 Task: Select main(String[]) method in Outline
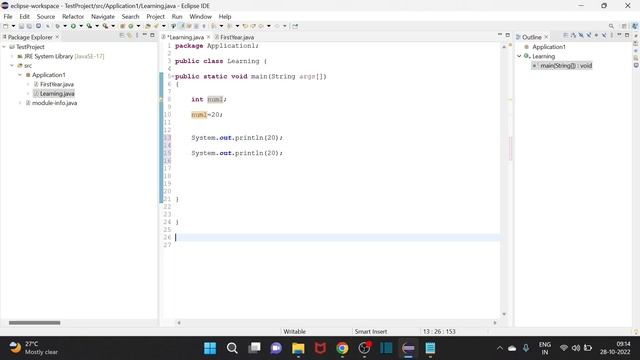566,66
